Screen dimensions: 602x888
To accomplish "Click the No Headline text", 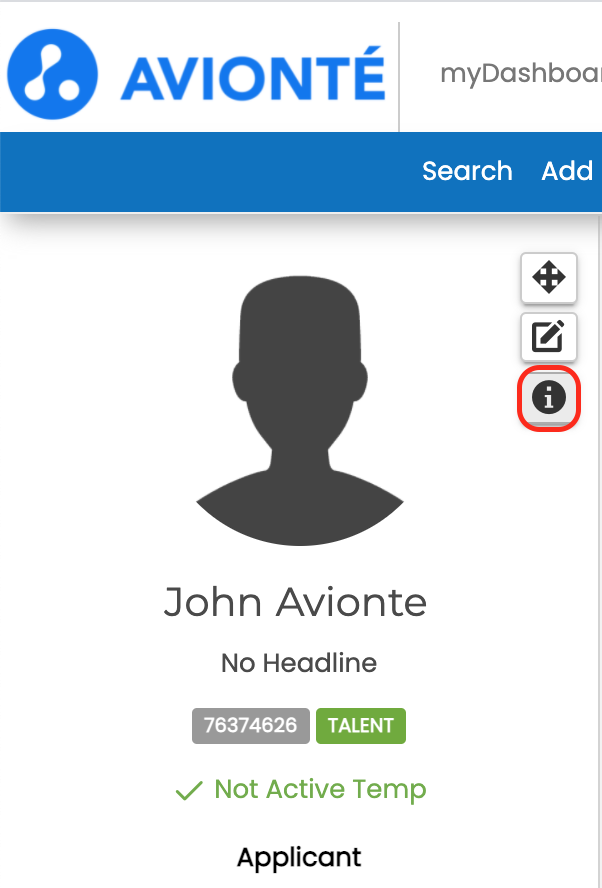I will coord(299,663).
